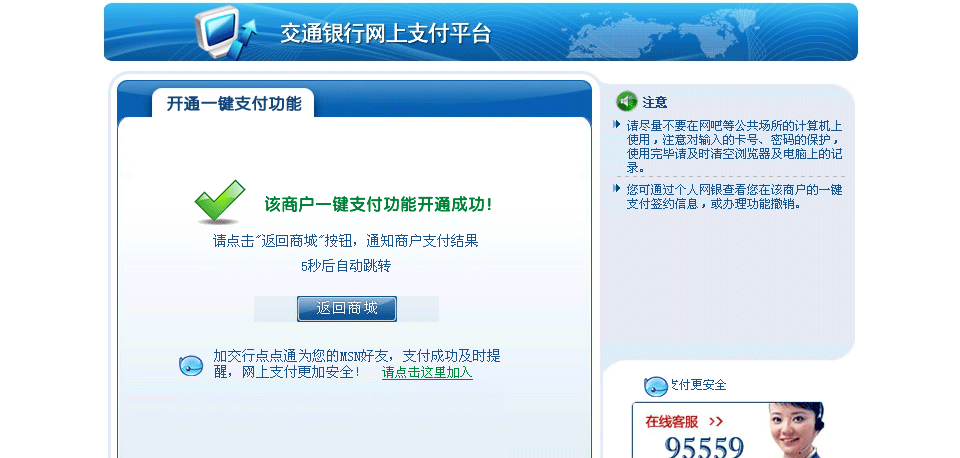Image resolution: width=960 pixels, height=458 pixels.
Task: Open the 请点击这里加入 link
Action: point(427,372)
